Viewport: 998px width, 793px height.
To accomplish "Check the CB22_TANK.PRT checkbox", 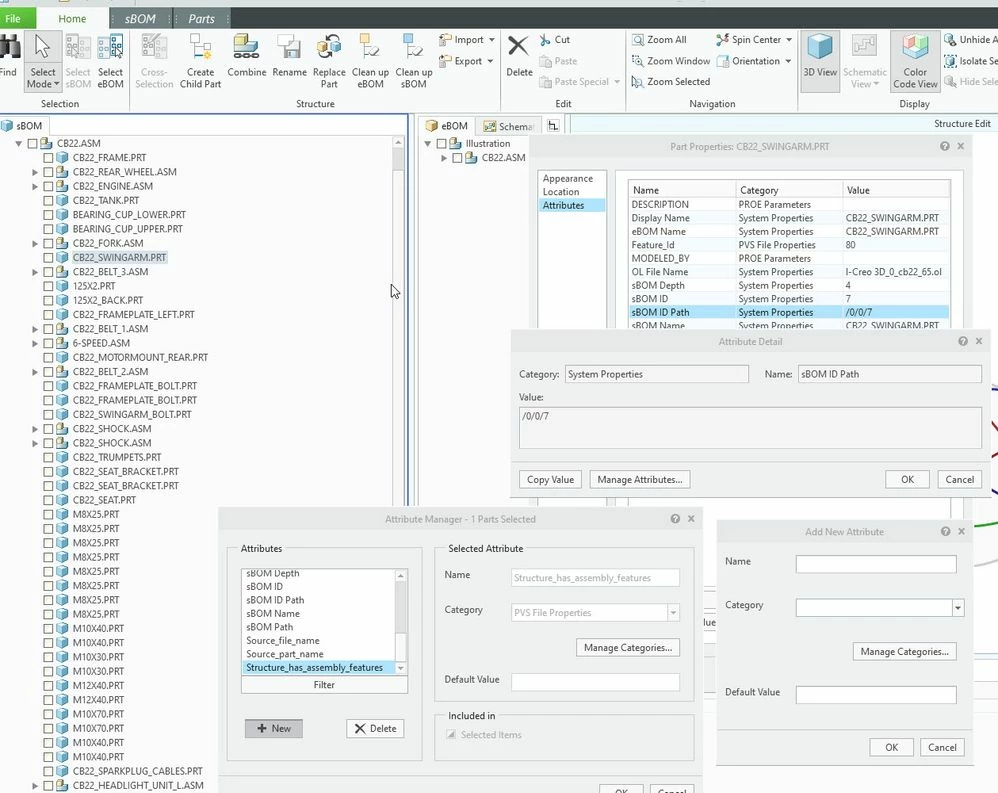I will click(x=48, y=200).
